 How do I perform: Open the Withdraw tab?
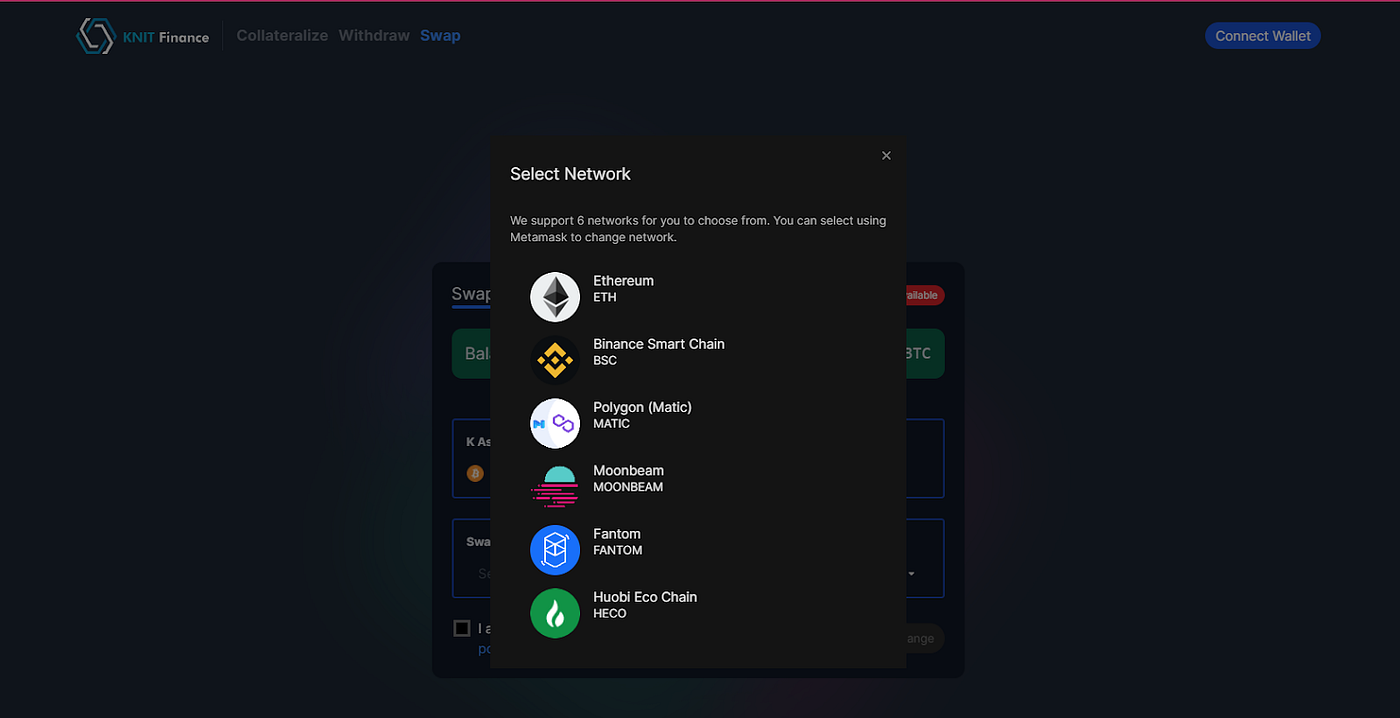coord(374,35)
